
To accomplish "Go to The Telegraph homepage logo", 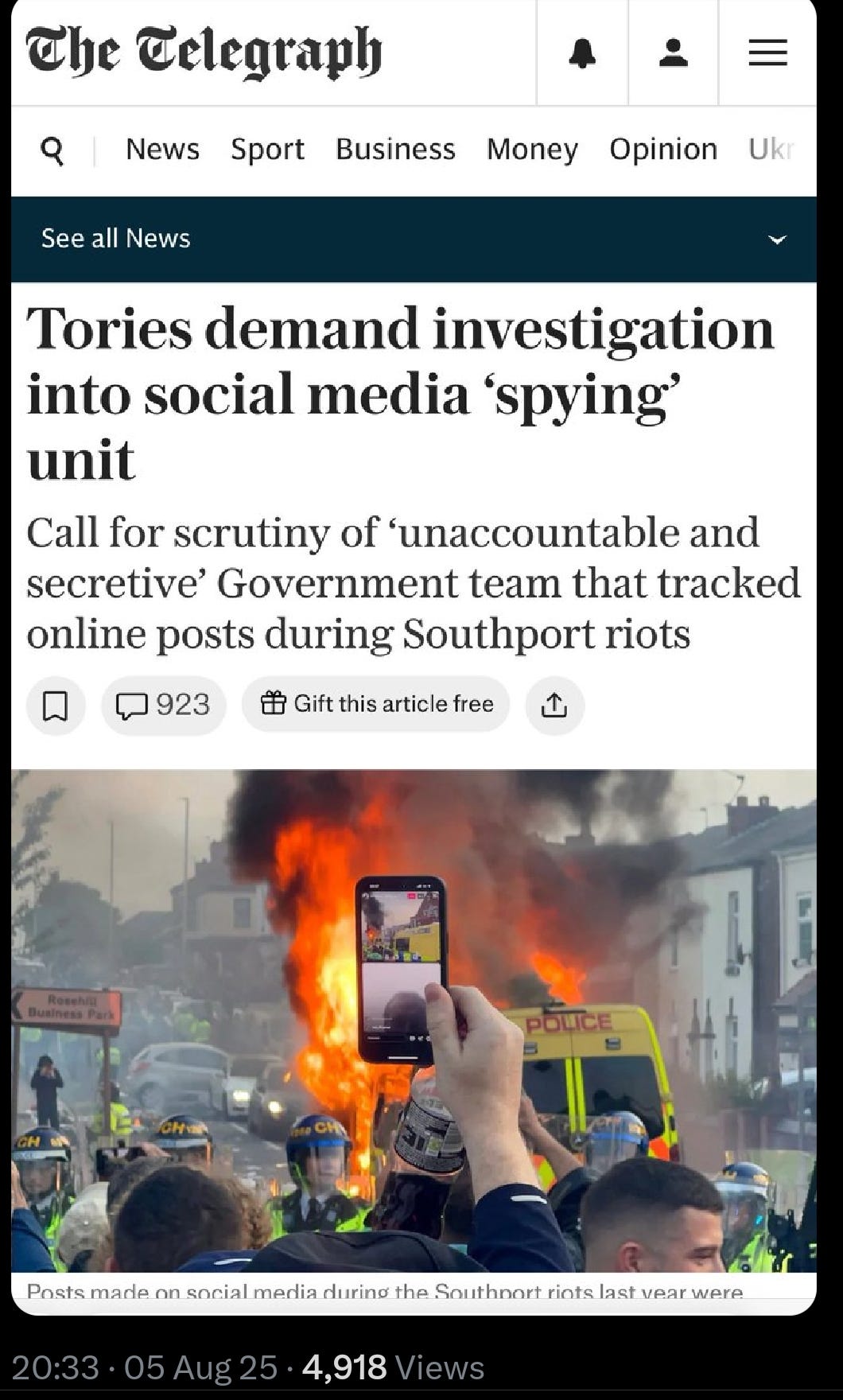I will pyautogui.click(x=204, y=52).
